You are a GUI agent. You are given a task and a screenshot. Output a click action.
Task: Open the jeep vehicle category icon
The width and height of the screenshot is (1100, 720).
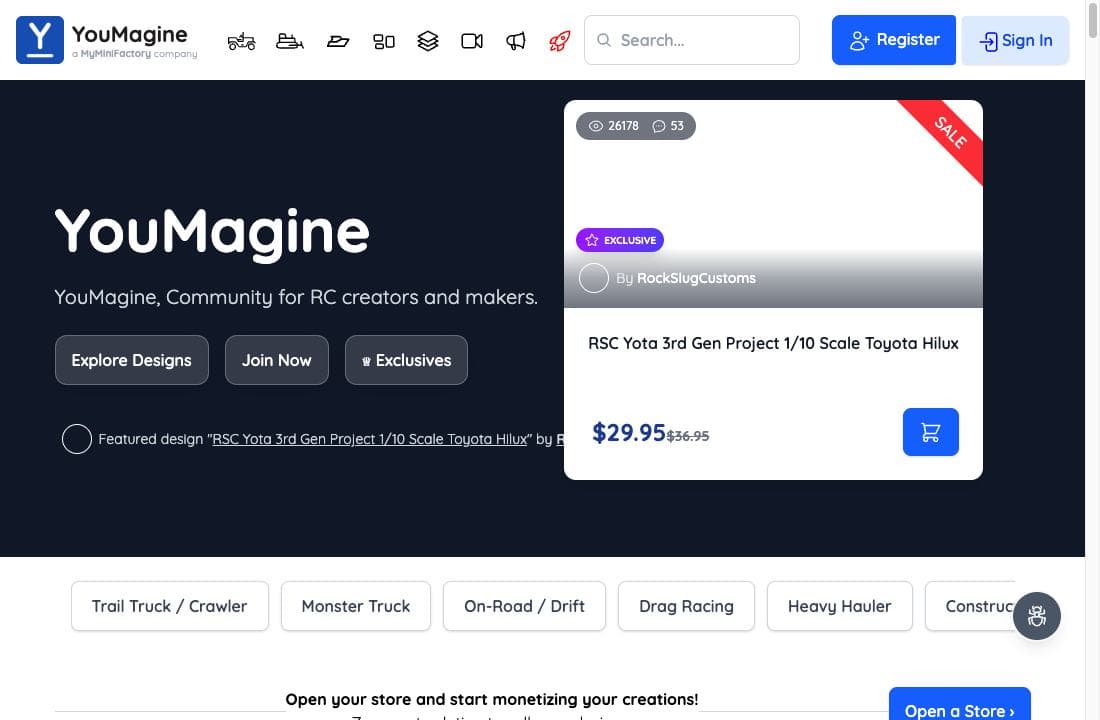241,41
